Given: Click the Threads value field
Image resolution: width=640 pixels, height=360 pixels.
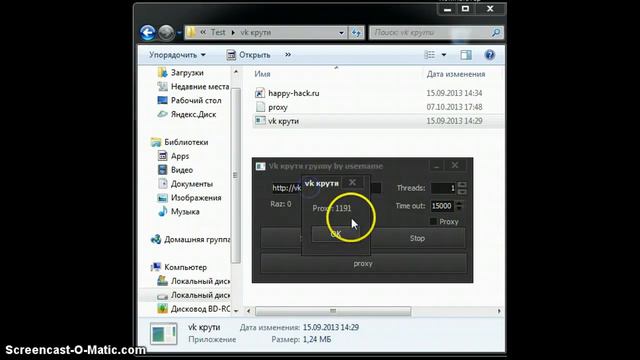Looking at the screenshot, I should [443, 188].
